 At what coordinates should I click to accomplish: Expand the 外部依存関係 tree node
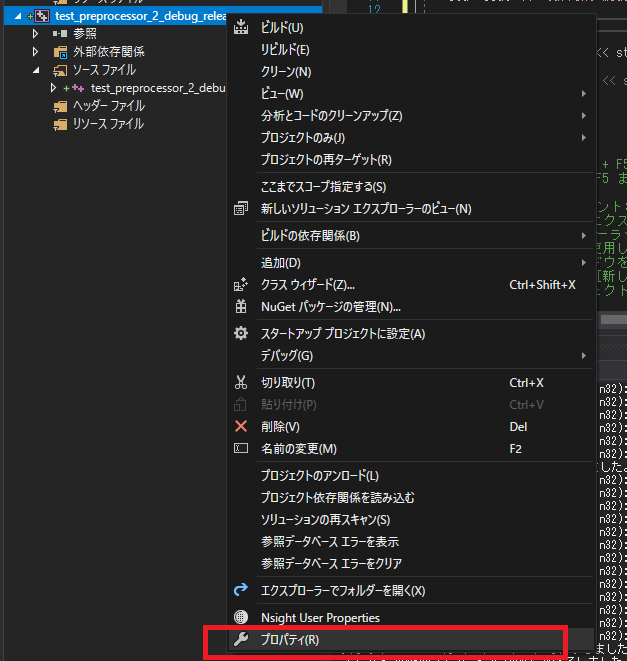[x=35, y=51]
